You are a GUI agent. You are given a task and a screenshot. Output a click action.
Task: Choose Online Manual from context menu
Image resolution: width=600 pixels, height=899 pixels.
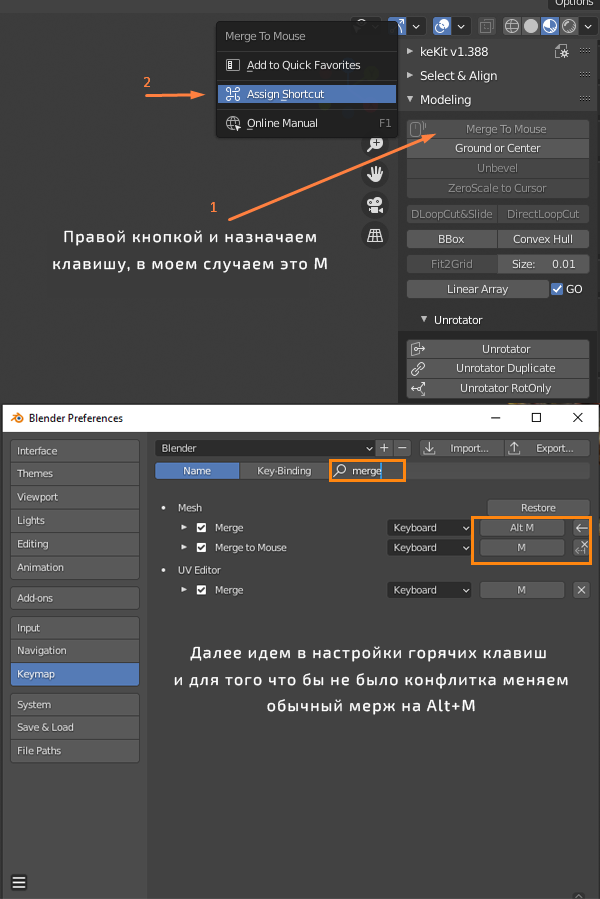307,123
